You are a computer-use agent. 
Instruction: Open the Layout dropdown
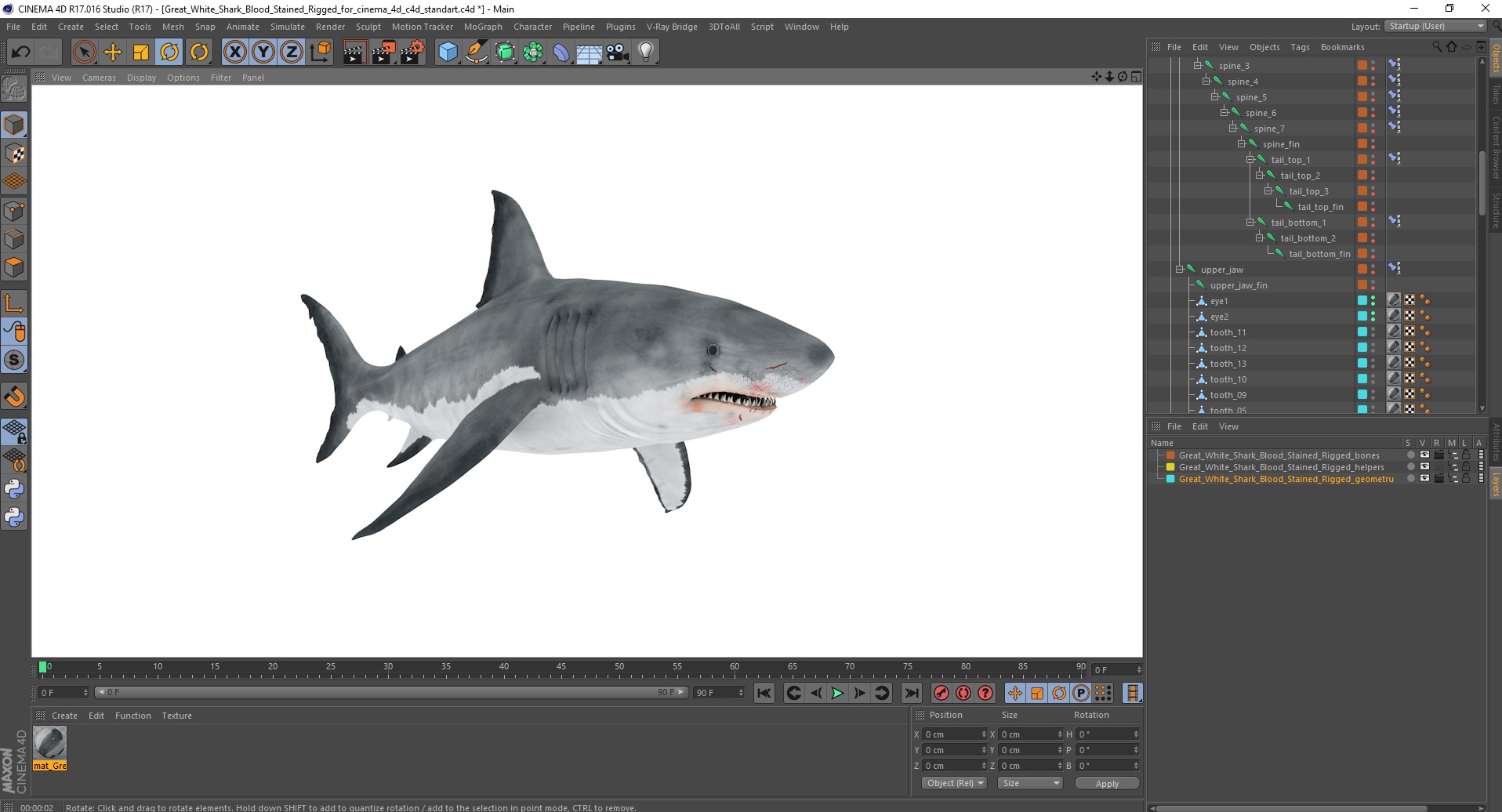pos(1435,26)
